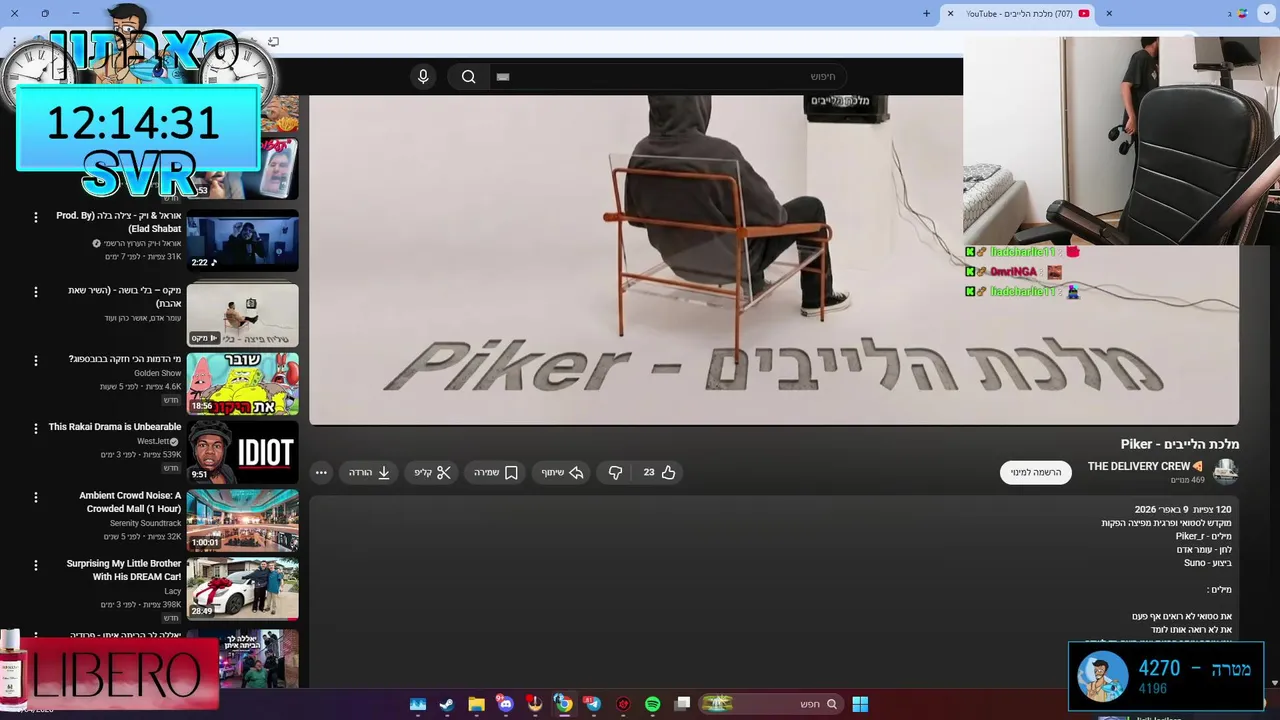This screenshot has width=1280, height=720.
Task: Open options menu for Ambient Crowd Noise video
Action: click(x=36, y=497)
